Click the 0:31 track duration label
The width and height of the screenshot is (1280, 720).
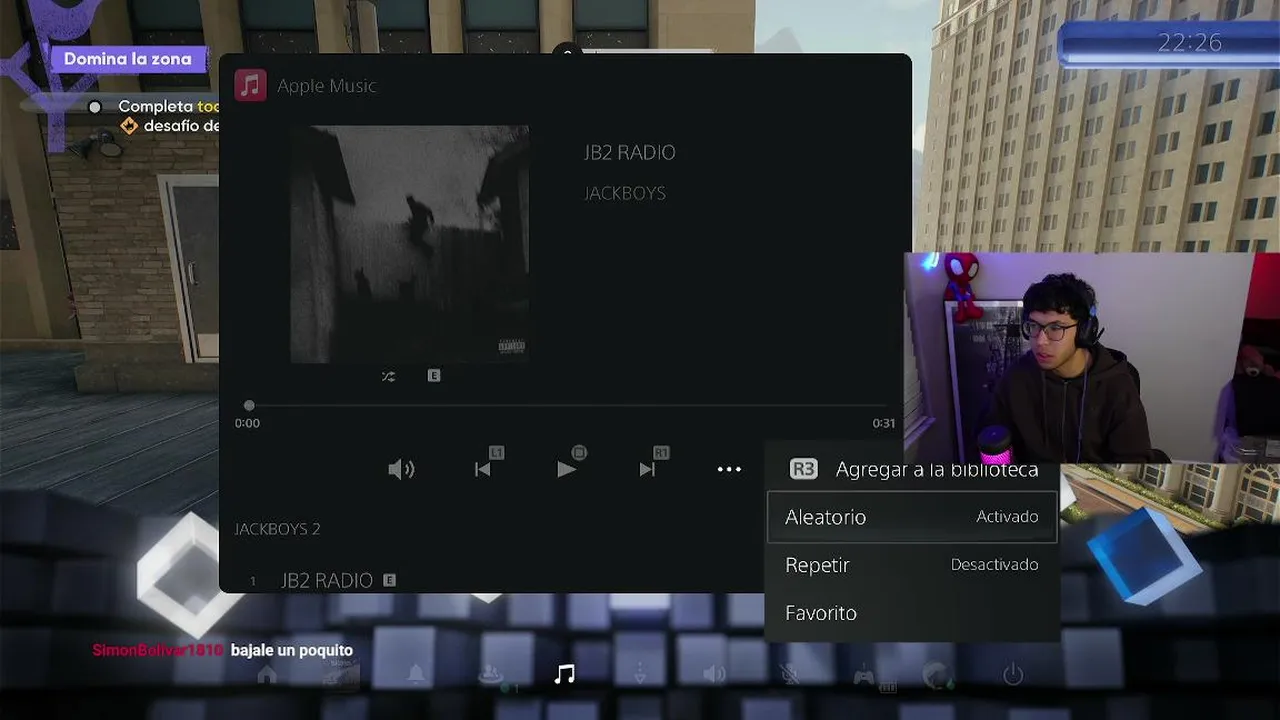(884, 423)
